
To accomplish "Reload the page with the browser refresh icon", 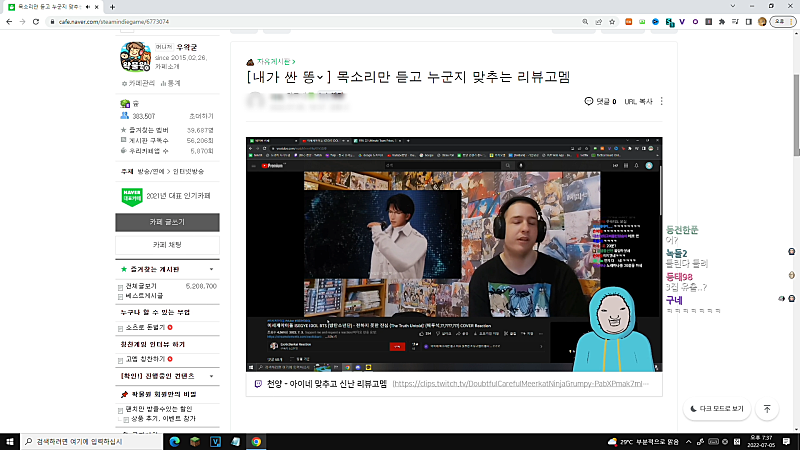I will point(49,20).
